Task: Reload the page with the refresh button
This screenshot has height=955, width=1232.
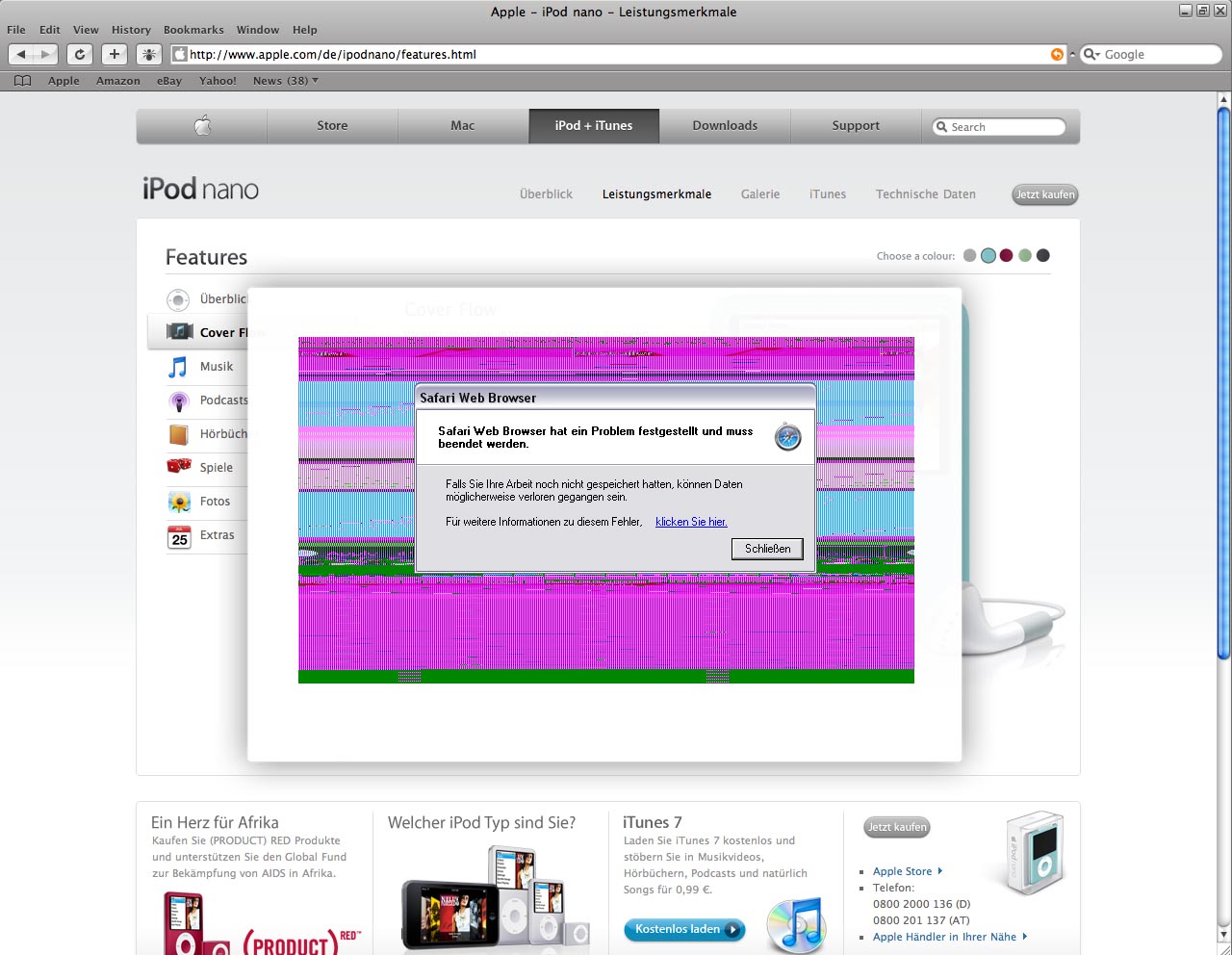Action: pos(80,54)
